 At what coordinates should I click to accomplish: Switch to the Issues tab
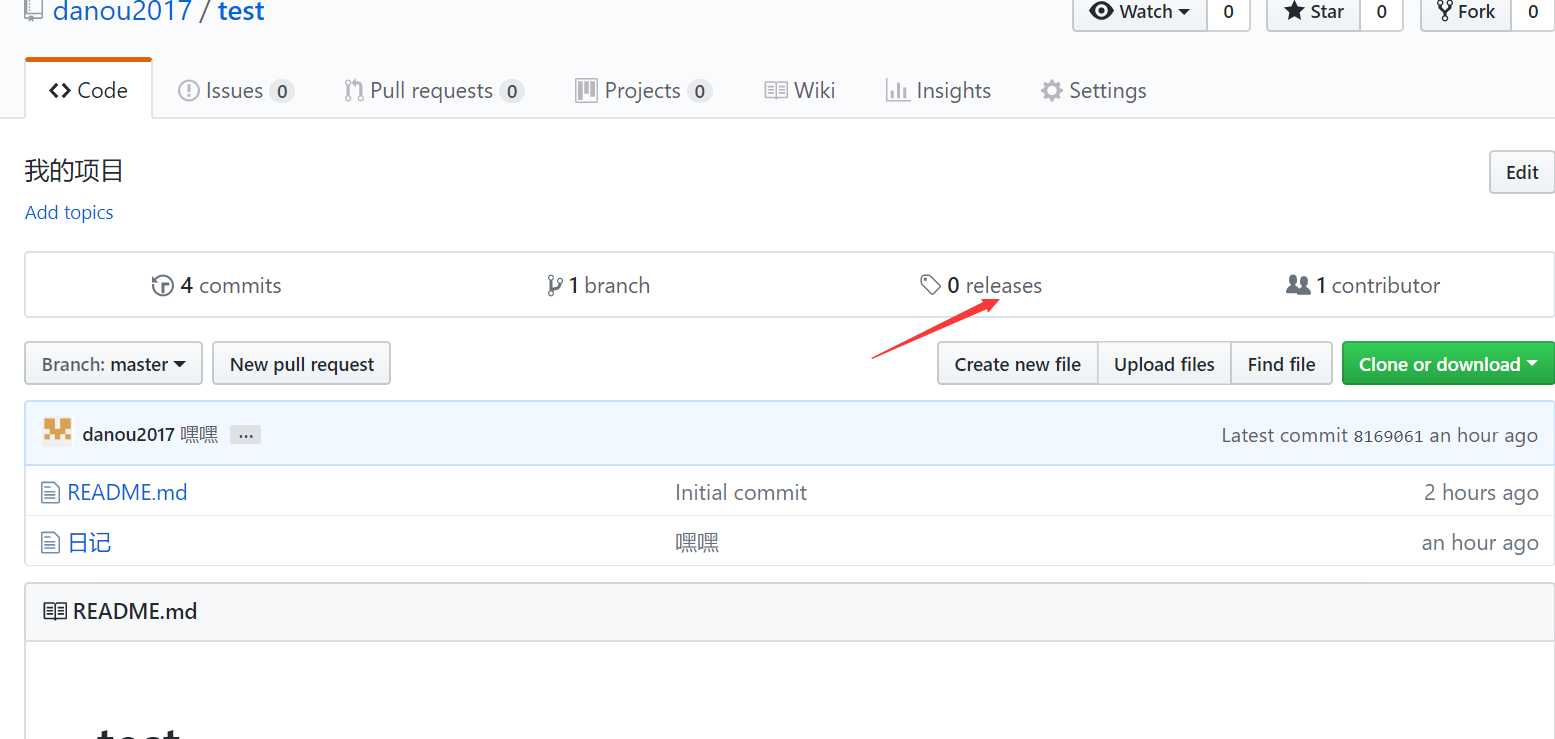235,91
